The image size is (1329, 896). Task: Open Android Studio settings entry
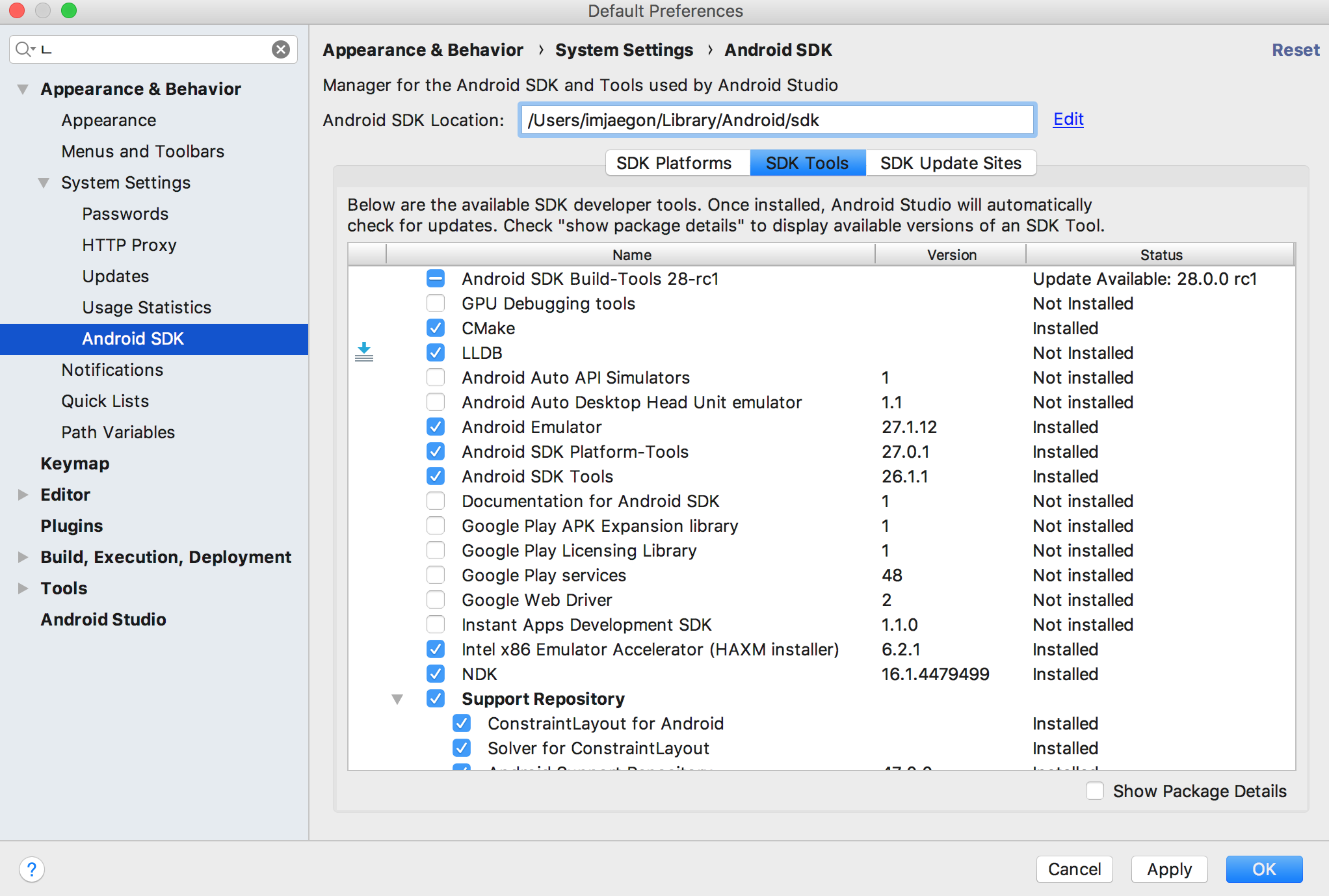[103, 620]
